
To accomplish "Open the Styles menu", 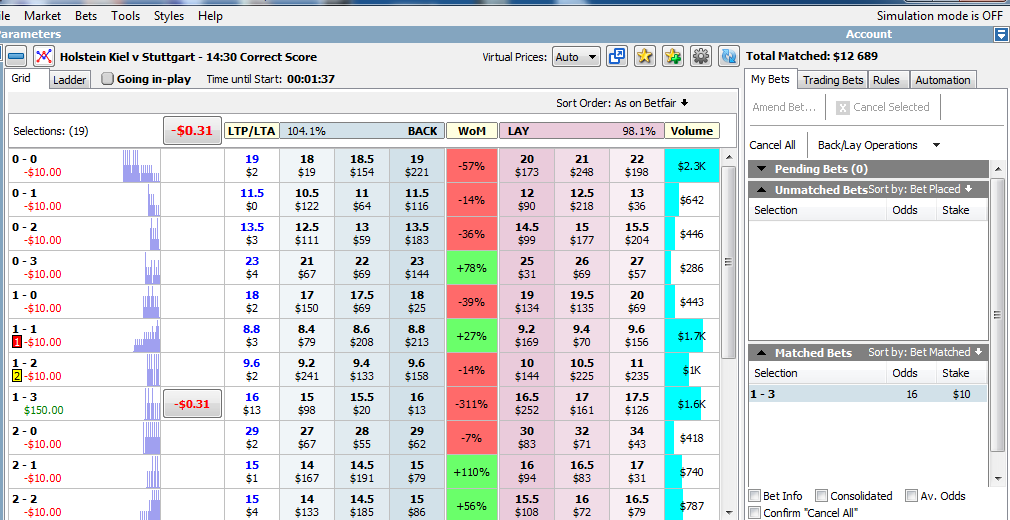I will [169, 16].
